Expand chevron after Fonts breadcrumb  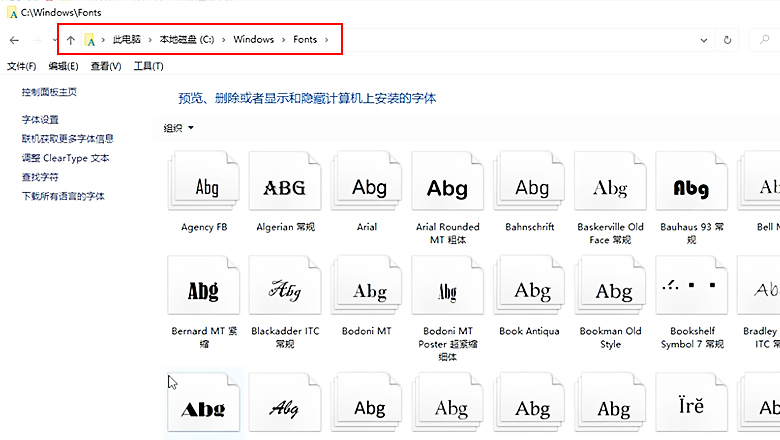(x=326, y=40)
